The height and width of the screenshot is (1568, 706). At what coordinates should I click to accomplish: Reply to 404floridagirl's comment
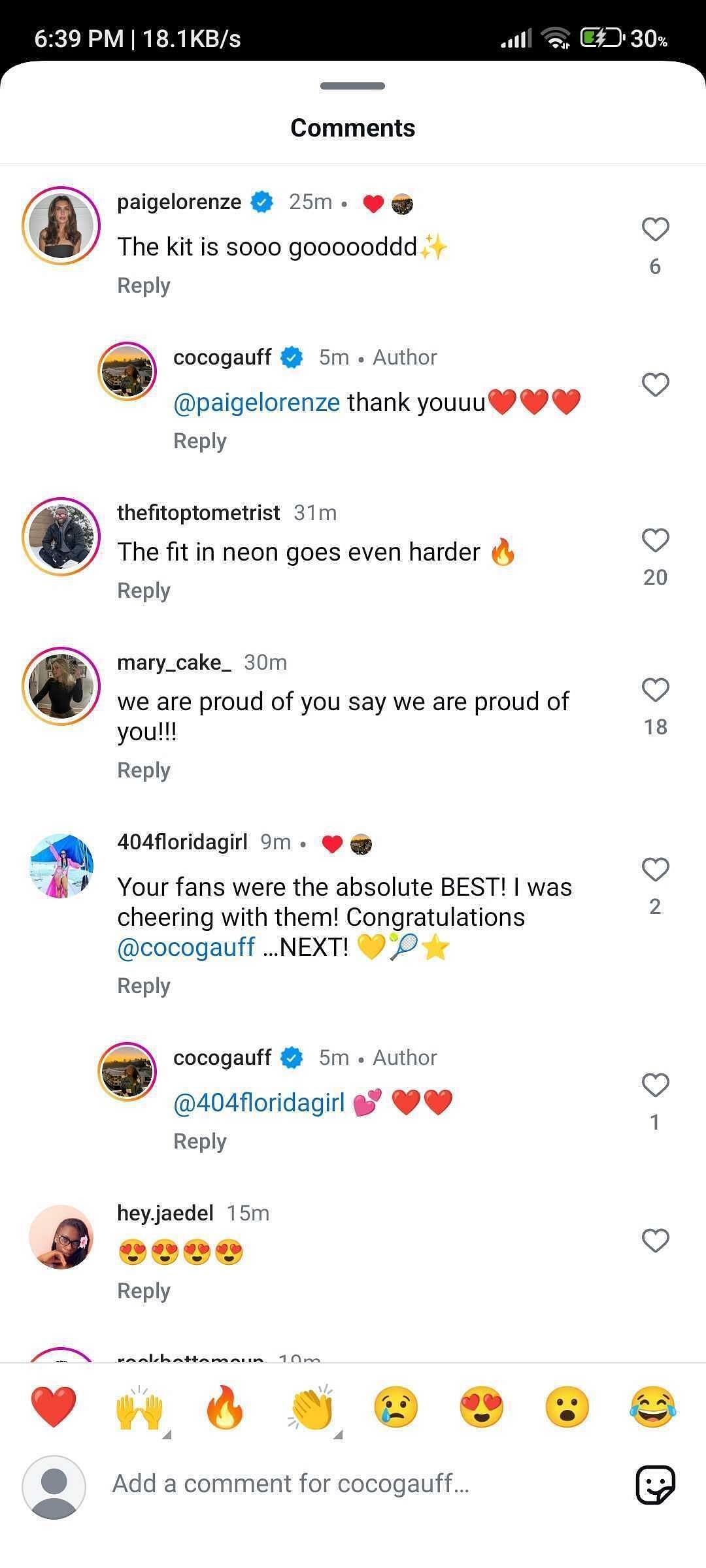click(144, 986)
